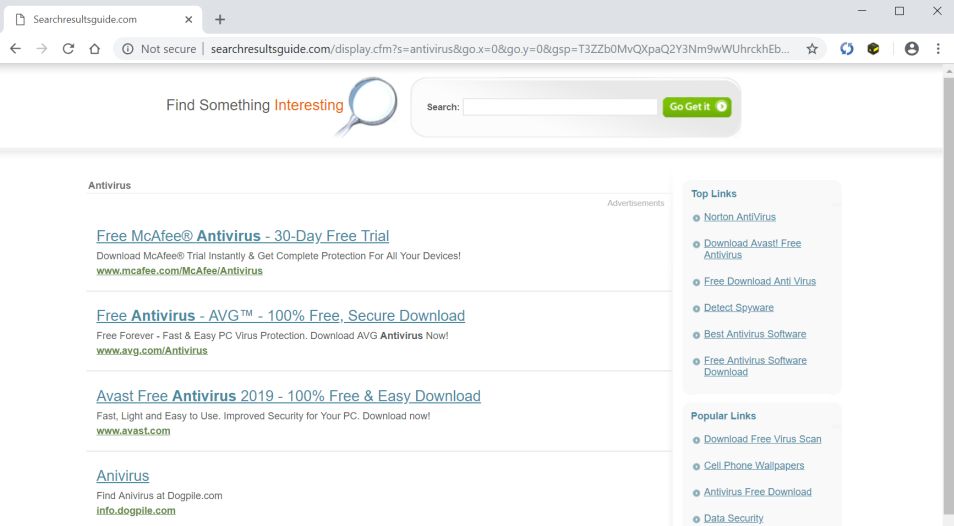Open the user profile avatar icon

pyautogui.click(x=911, y=49)
